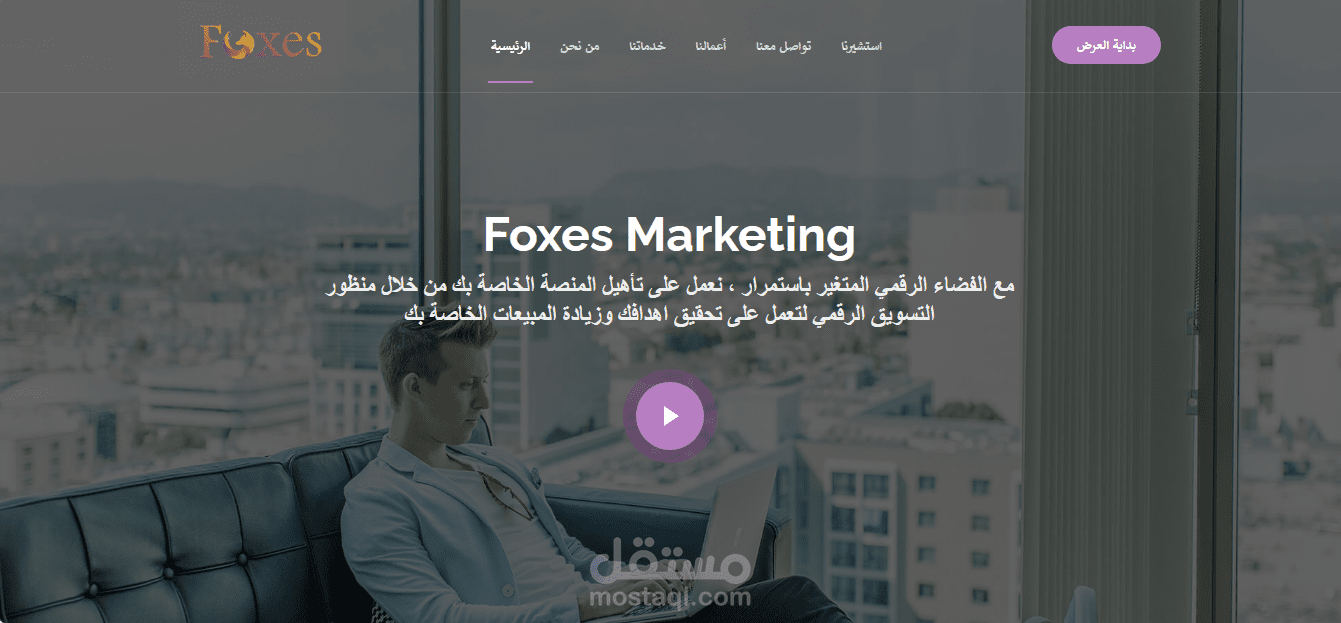Open the الرئيسية home tab
The width and height of the screenshot is (1341, 623).
510,47
